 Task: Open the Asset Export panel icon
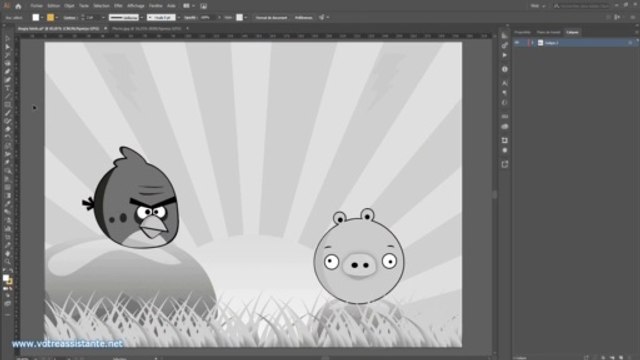click(x=505, y=164)
